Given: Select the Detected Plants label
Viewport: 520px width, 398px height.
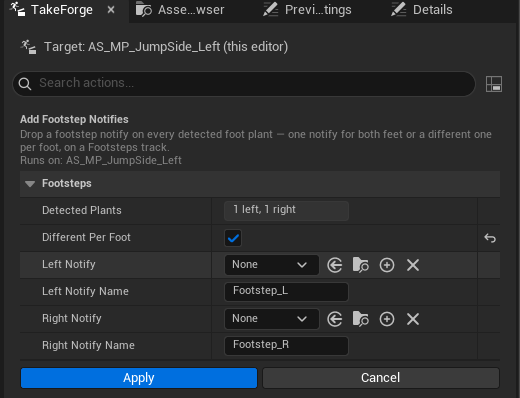Looking at the screenshot, I should click(82, 211).
